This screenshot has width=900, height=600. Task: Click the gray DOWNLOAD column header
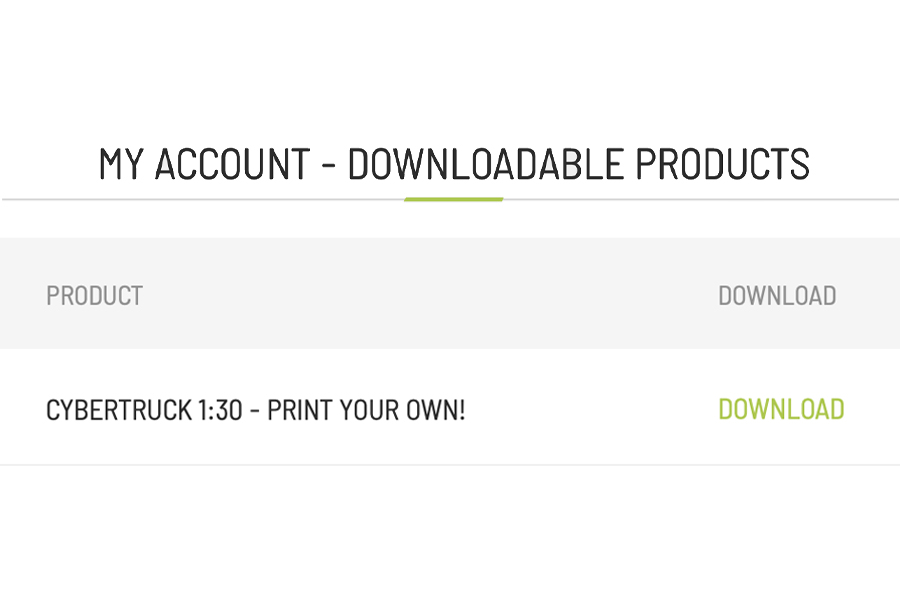(x=777, y=296)
